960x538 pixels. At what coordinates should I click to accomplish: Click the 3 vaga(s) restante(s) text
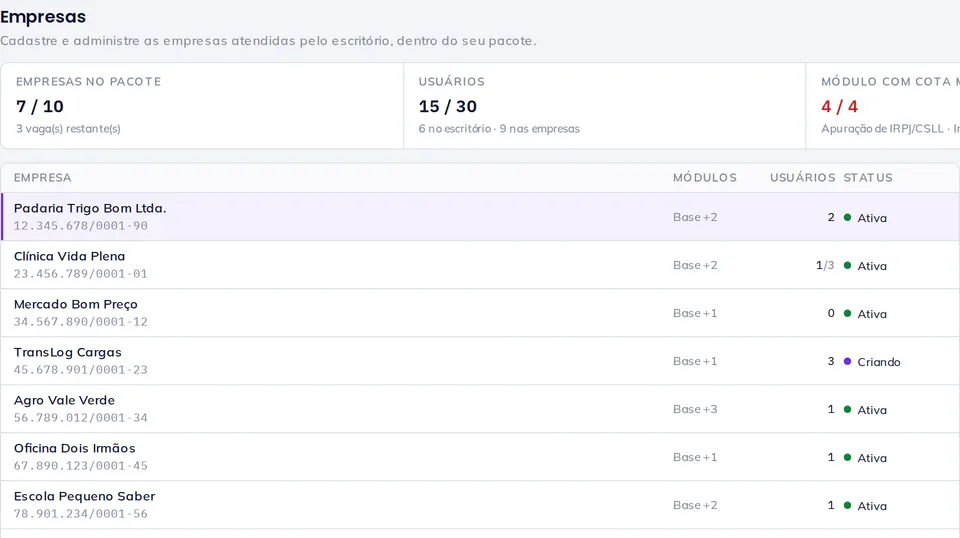[68, 129]
